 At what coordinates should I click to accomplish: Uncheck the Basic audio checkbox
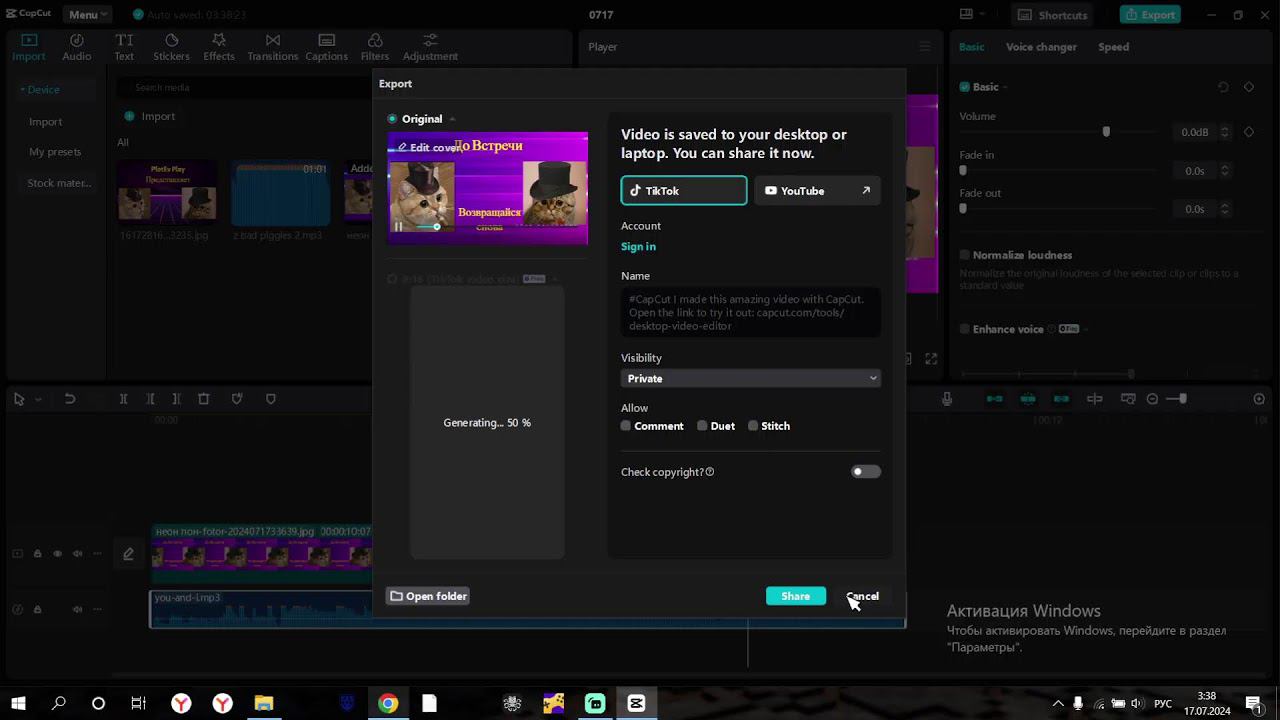(965, 87)
